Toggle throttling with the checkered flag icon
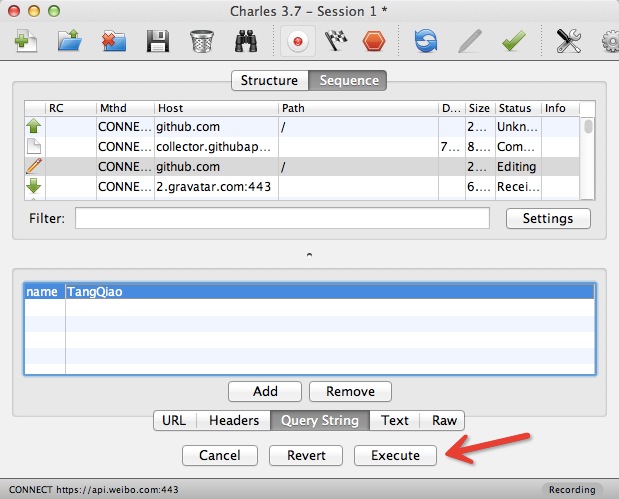Image resolution: width=619 pixels, height=499 pixels. (x=334, y=41)
